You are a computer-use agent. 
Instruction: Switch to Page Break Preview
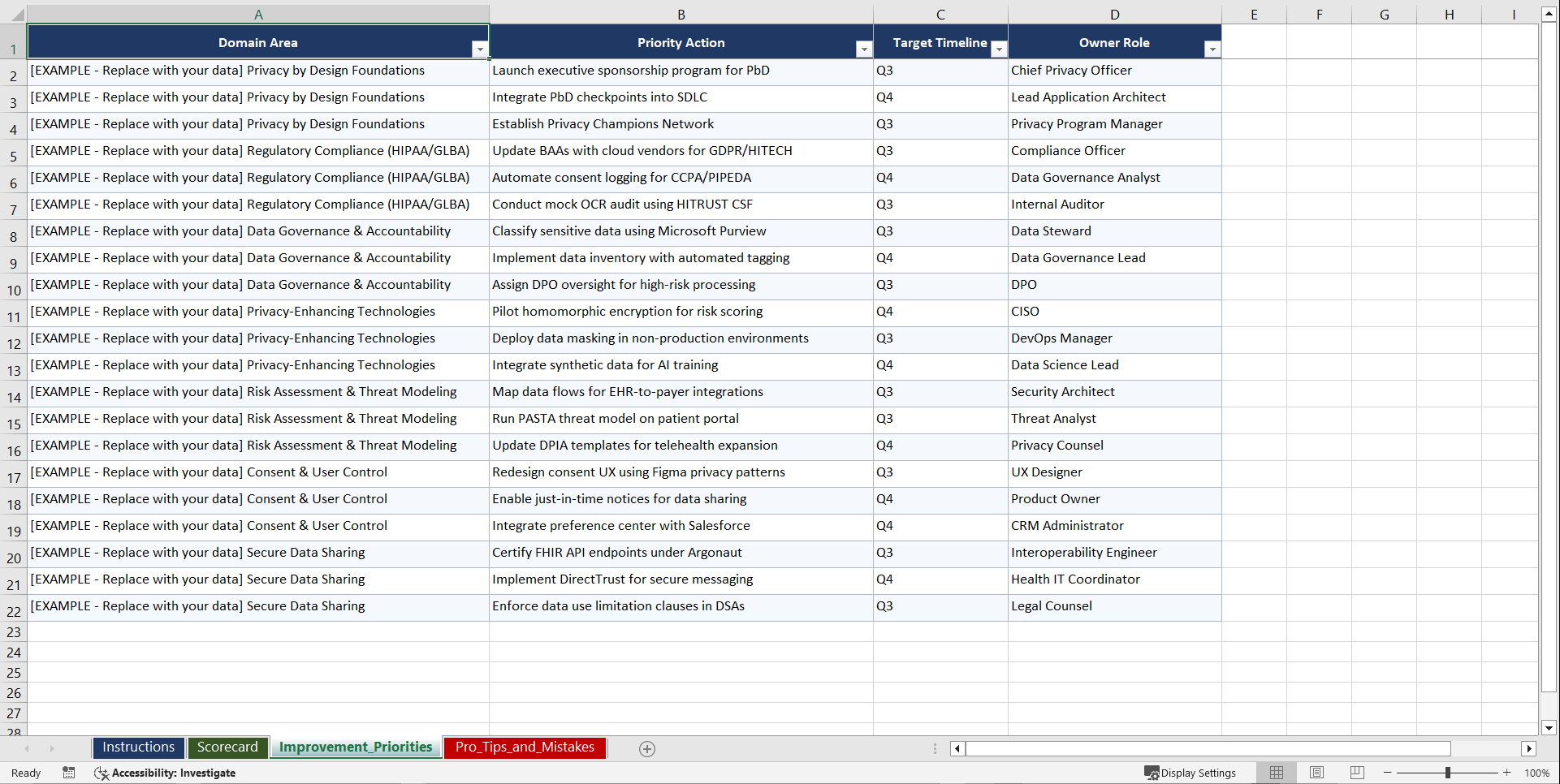pyautogui.click(x=1356, y=773)
